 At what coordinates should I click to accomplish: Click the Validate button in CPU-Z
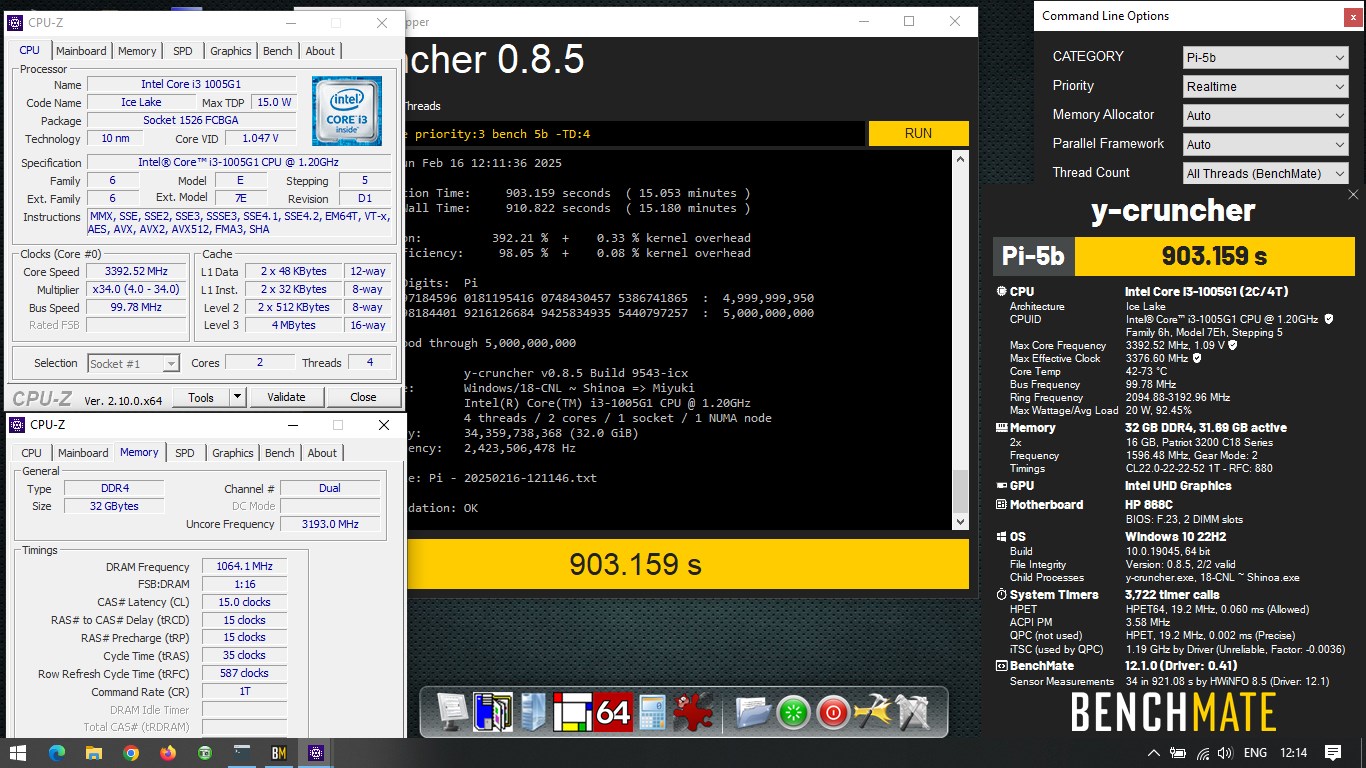click(x=286, y=397)
